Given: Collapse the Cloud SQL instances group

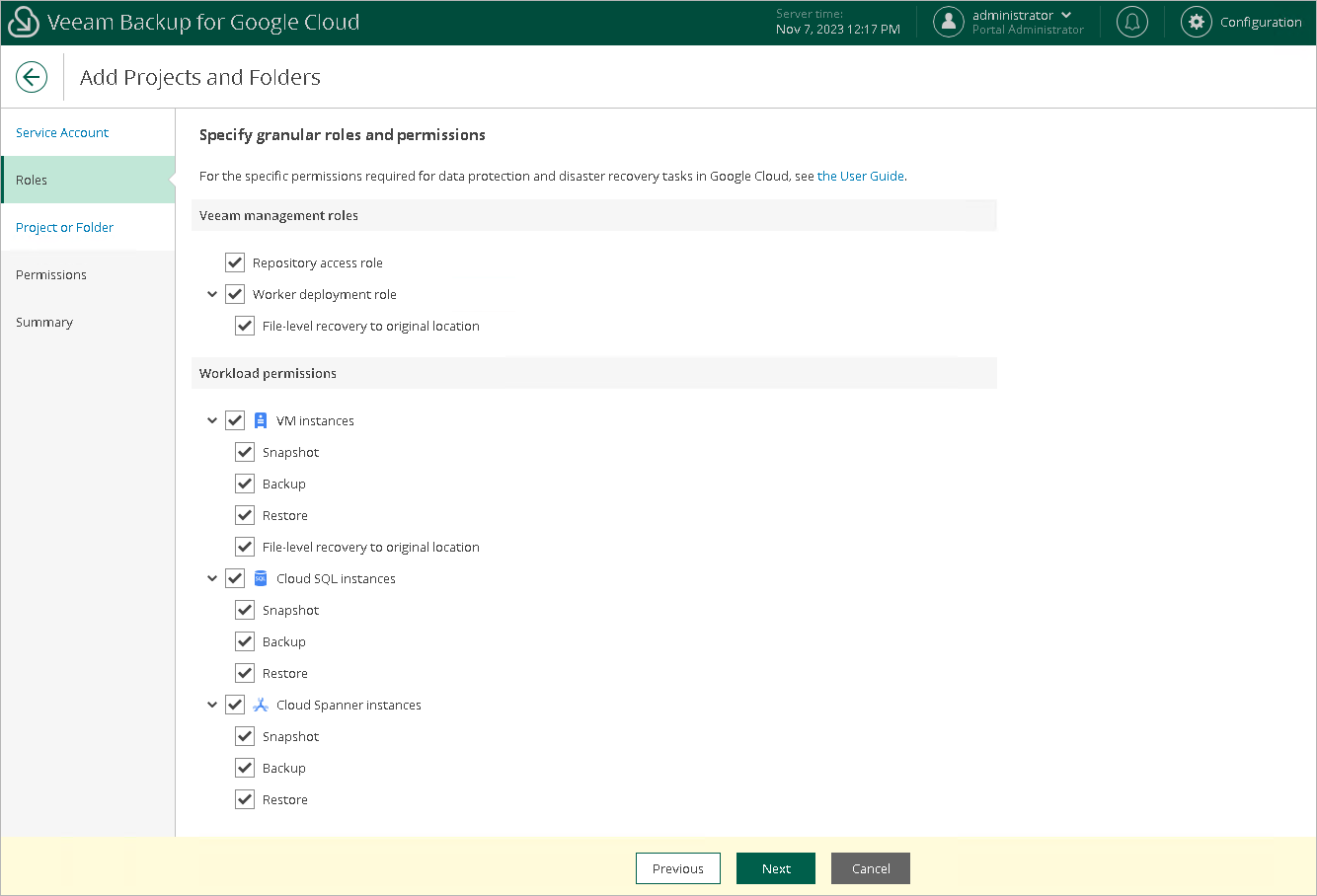Looking at the screenshot, I should point(212,578).
